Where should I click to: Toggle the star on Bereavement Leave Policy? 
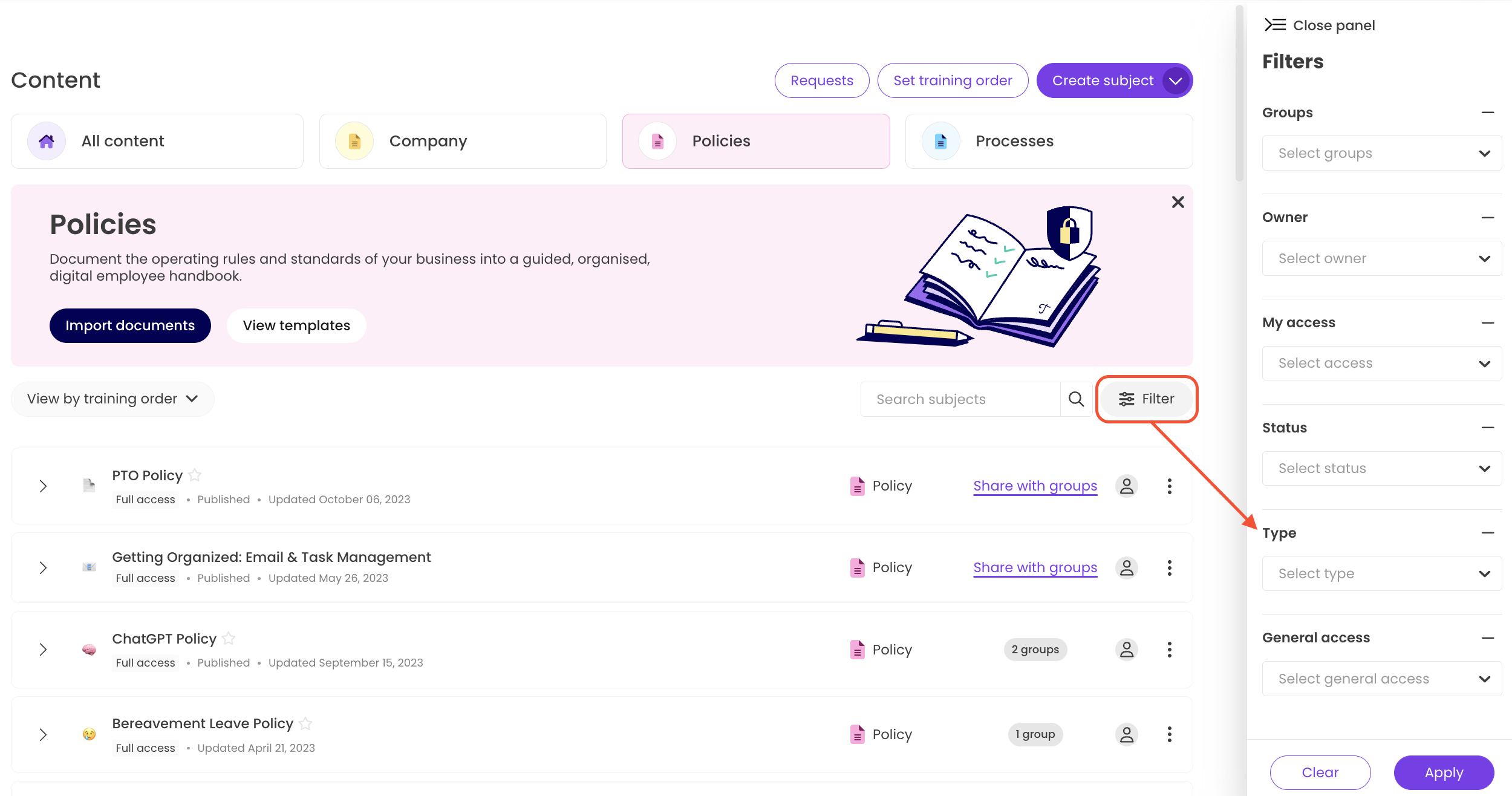pos(305,723)
